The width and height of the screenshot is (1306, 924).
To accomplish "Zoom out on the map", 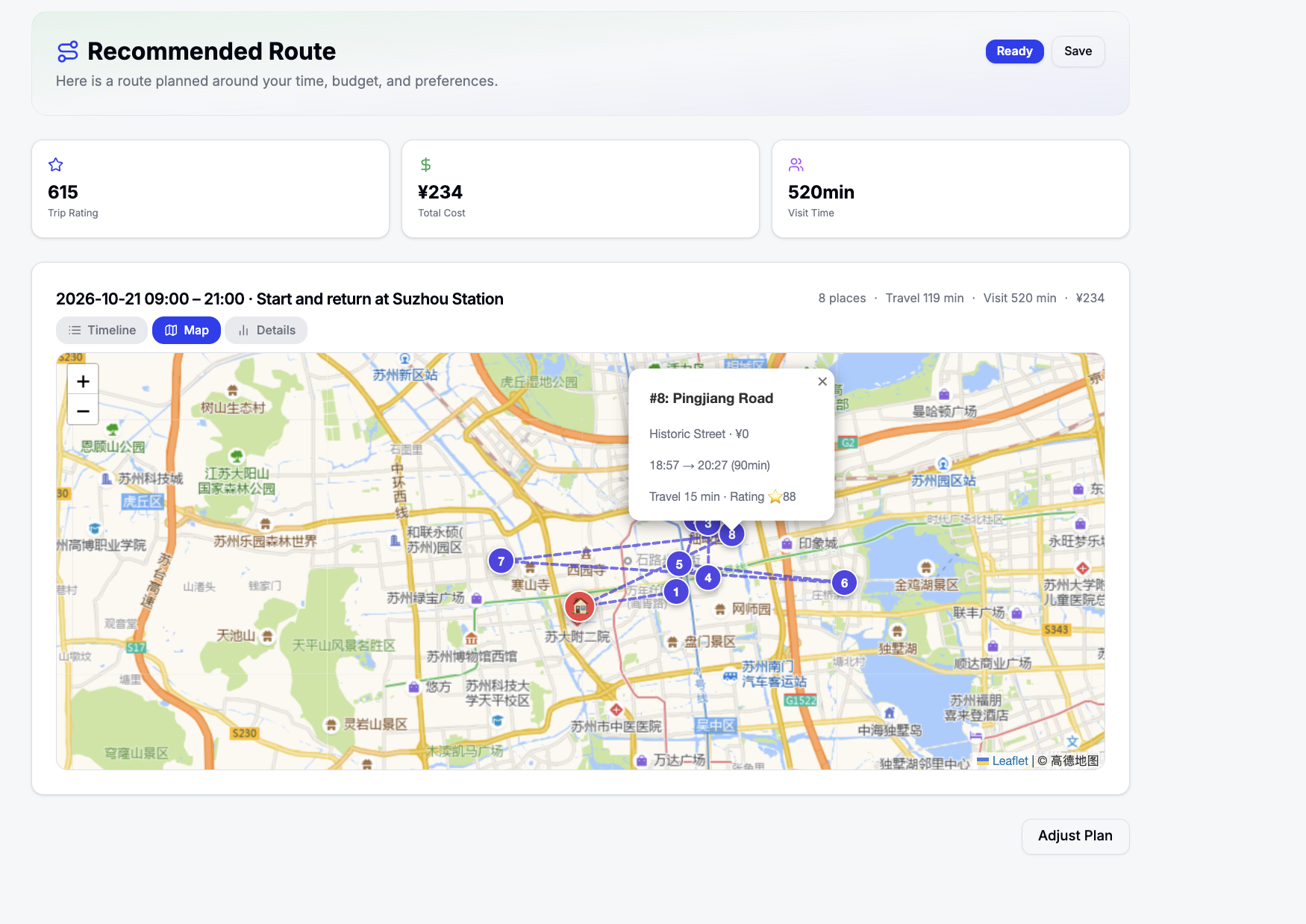I will (x=83, y=411).
